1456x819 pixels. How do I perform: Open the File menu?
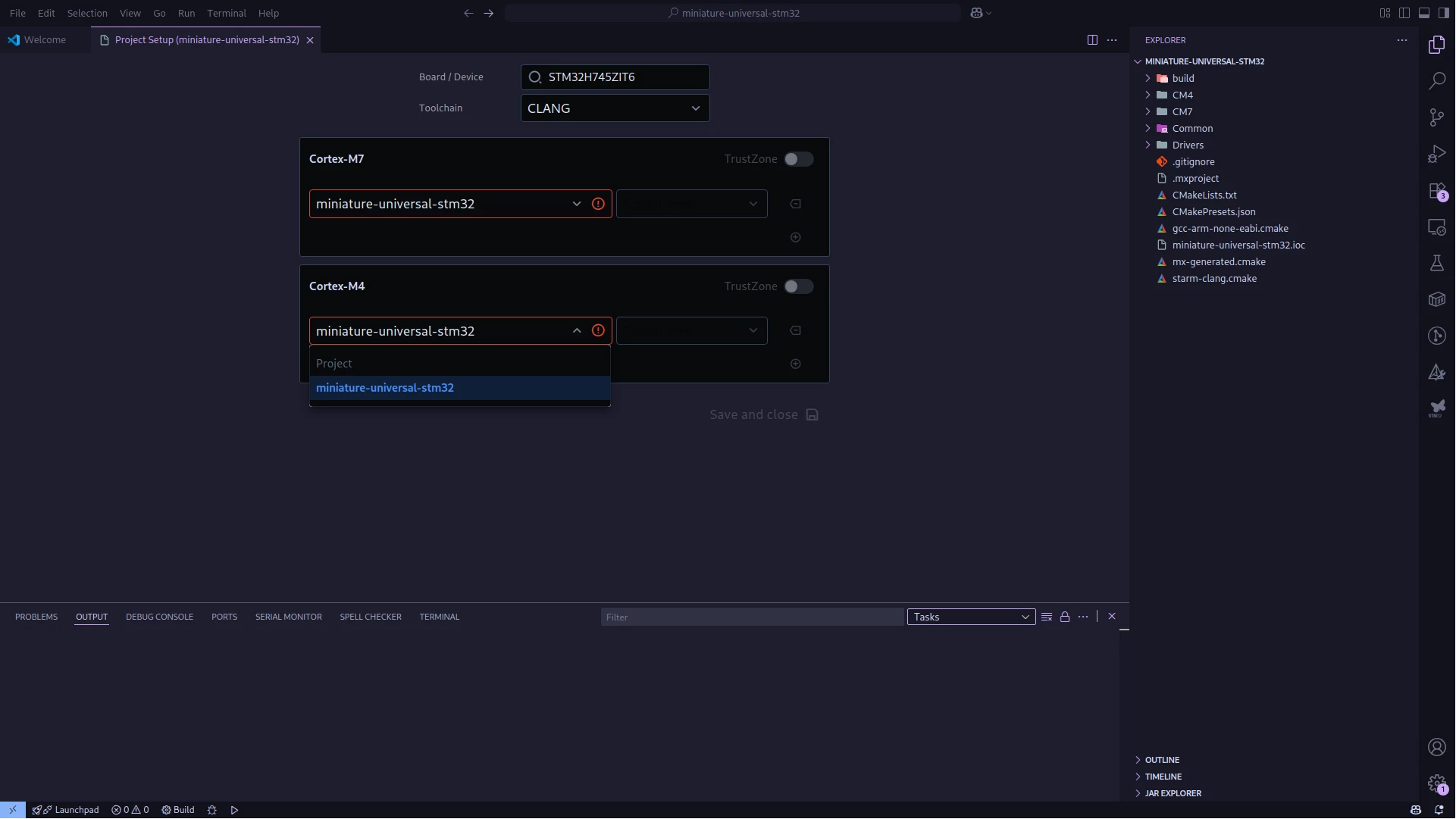point(17,13)
